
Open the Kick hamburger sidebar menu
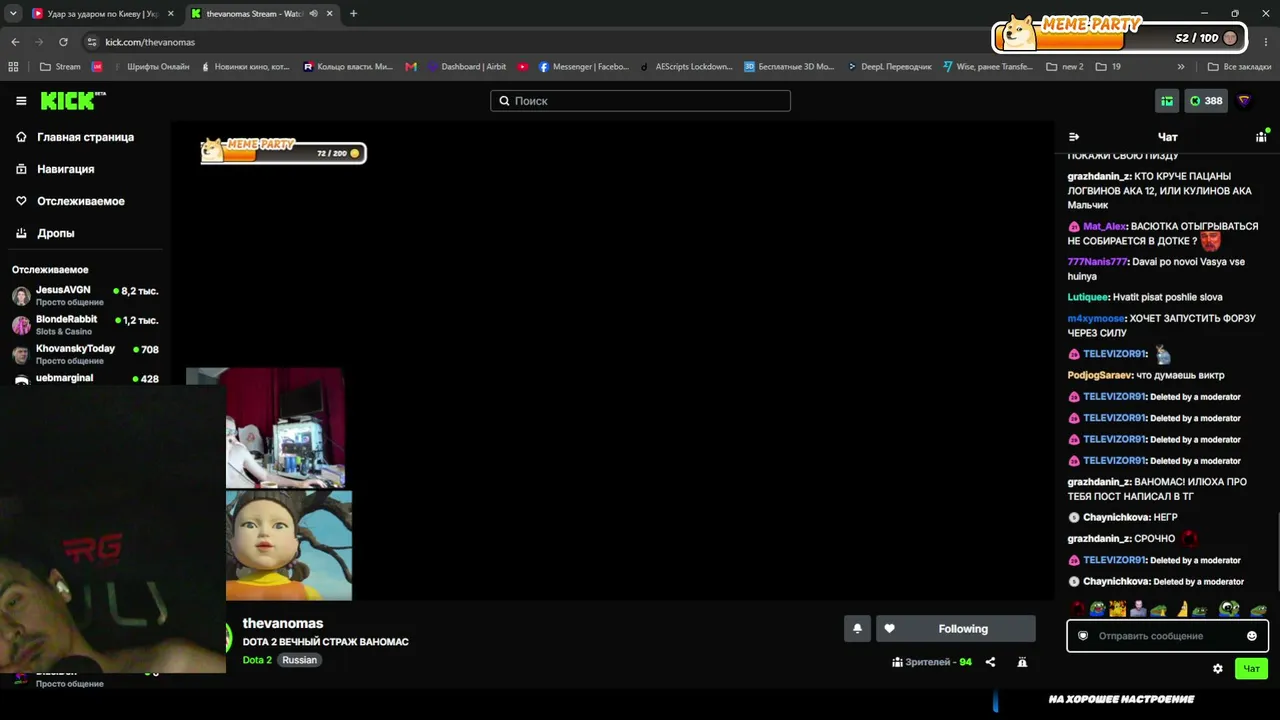tap(21, 101)
